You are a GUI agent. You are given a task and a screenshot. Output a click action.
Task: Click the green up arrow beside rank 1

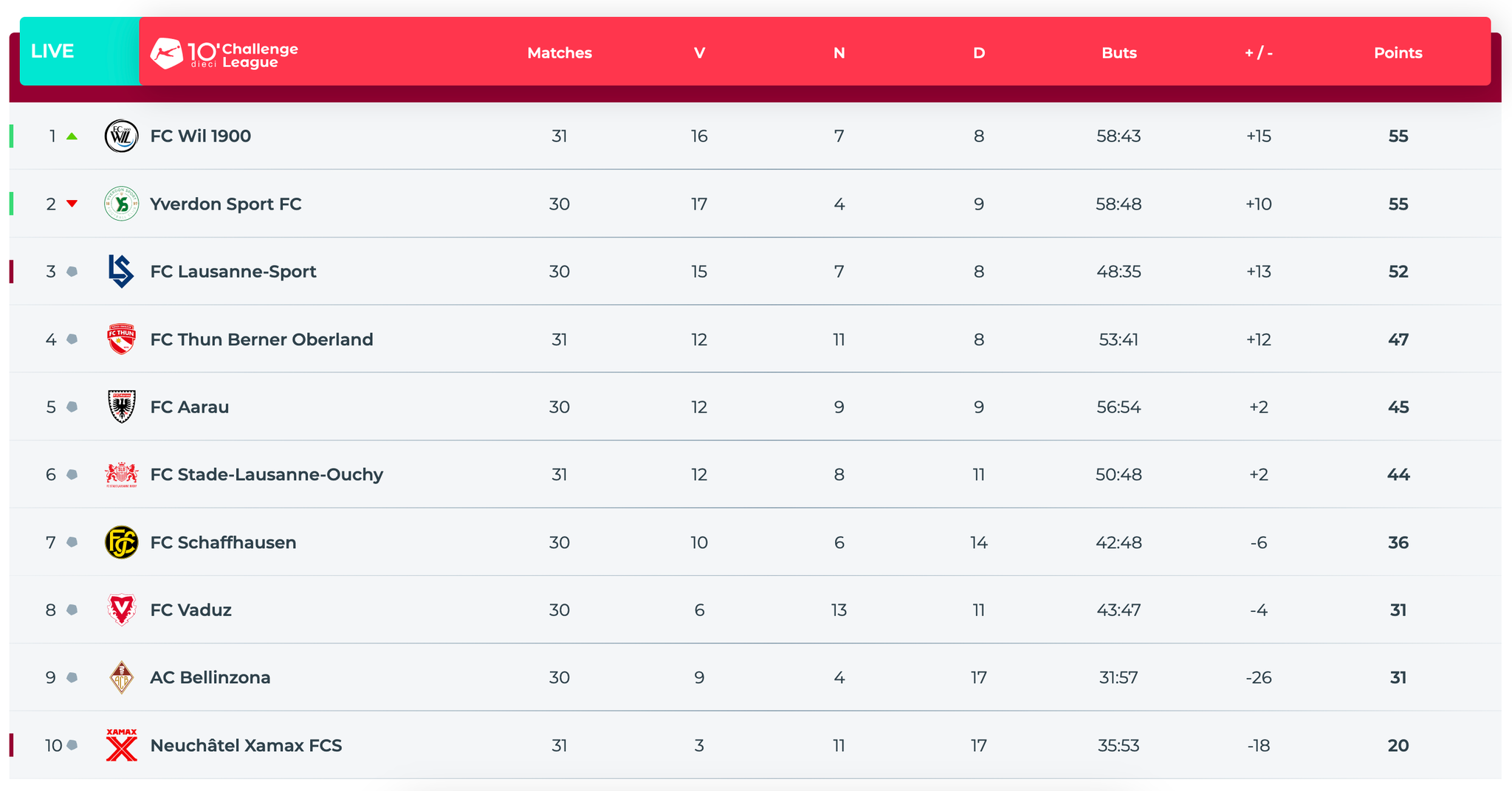(x=72, y=137)
